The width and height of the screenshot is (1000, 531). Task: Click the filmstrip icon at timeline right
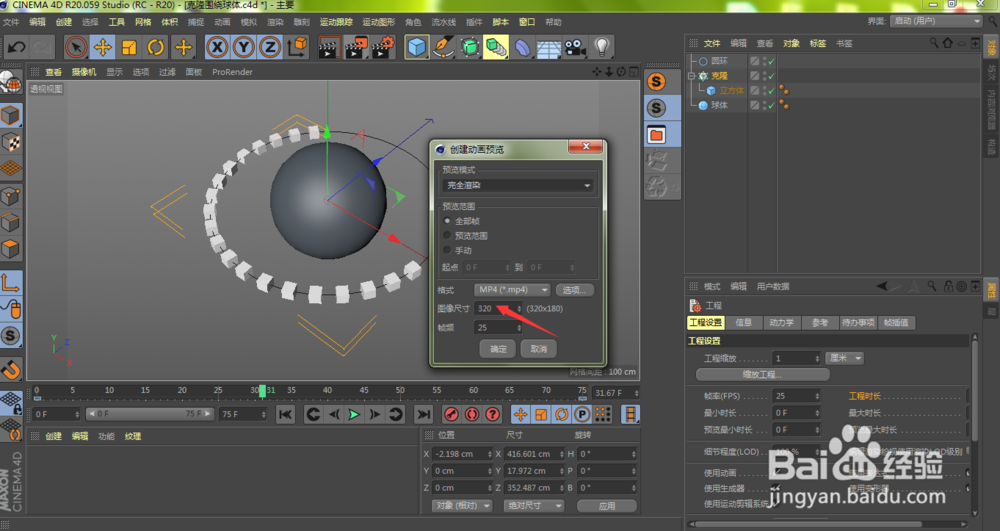(x=630, y=414)
